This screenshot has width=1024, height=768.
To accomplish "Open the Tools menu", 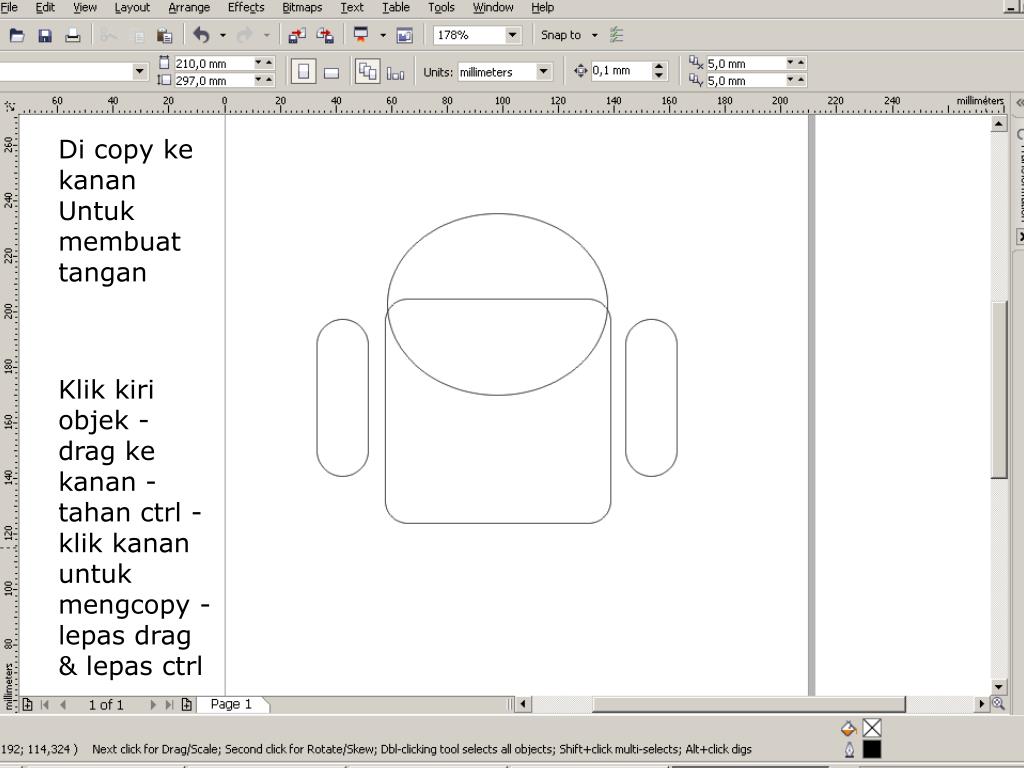I will pyautogui.click(x=441, y=8).
